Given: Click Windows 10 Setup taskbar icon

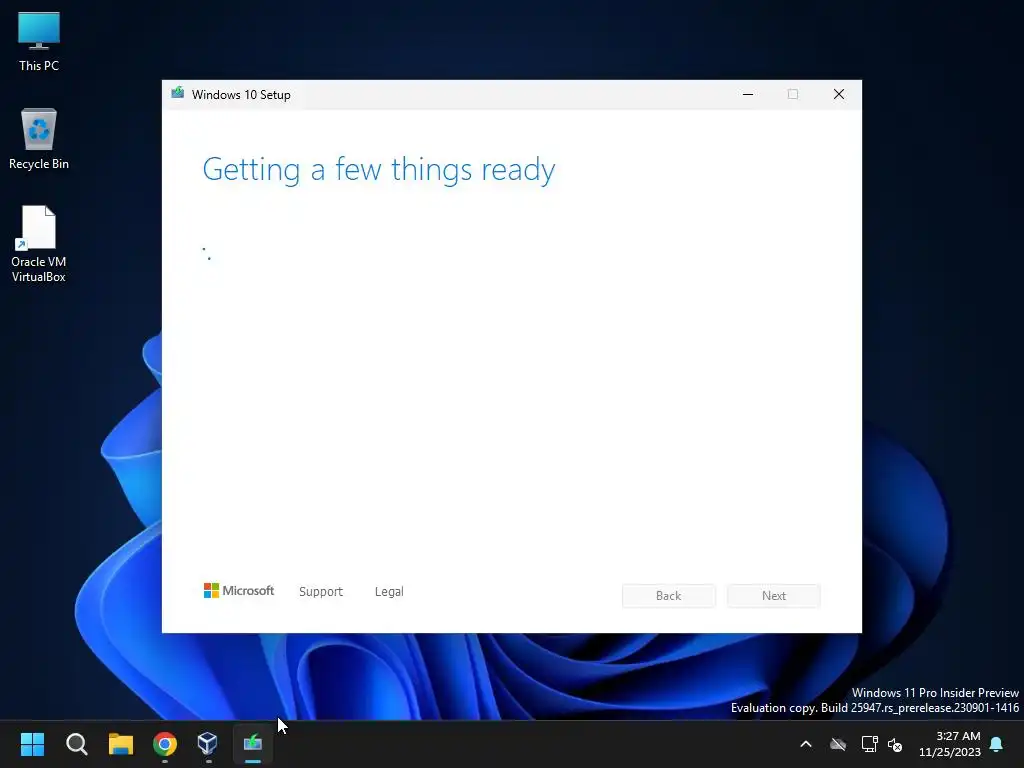Looking at the screenshot, I should (253, 744).
